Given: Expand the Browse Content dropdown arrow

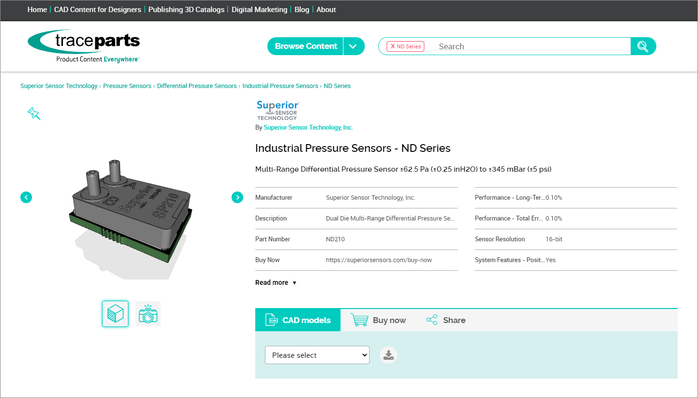Looking at the screenshot, I should (353, 46).
